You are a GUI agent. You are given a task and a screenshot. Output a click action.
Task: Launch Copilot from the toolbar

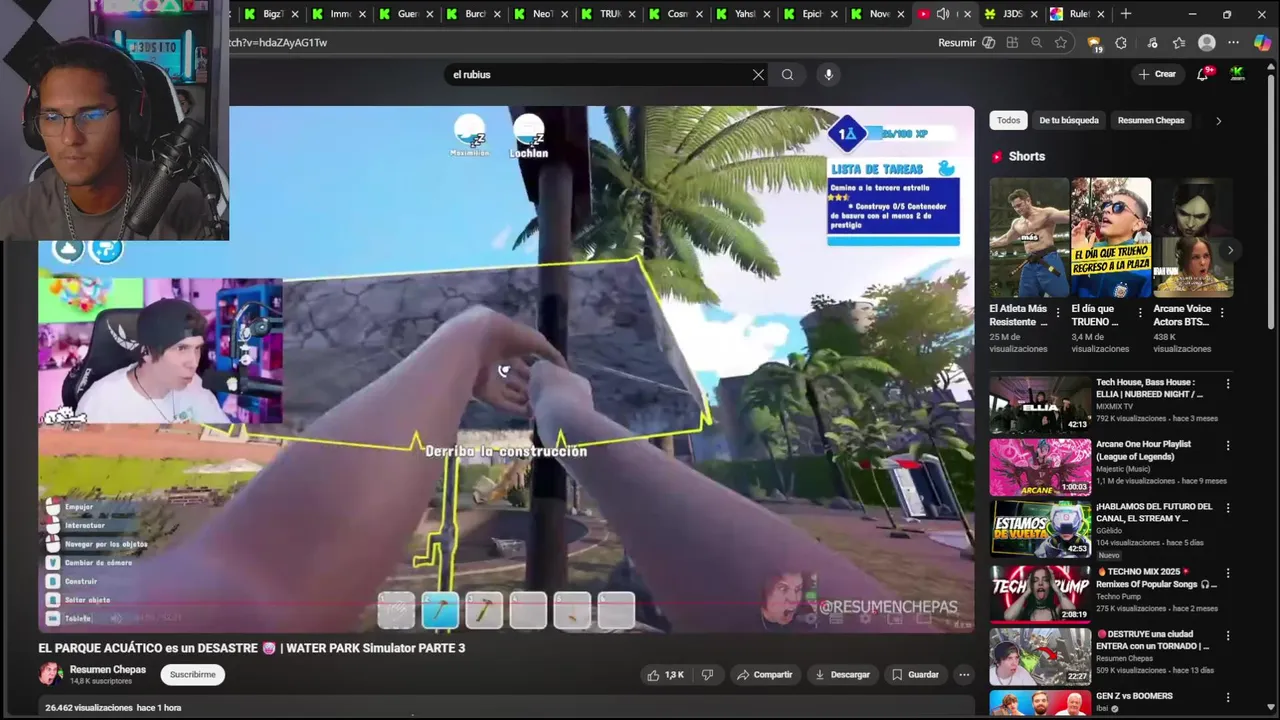(x=1262, y=43)
